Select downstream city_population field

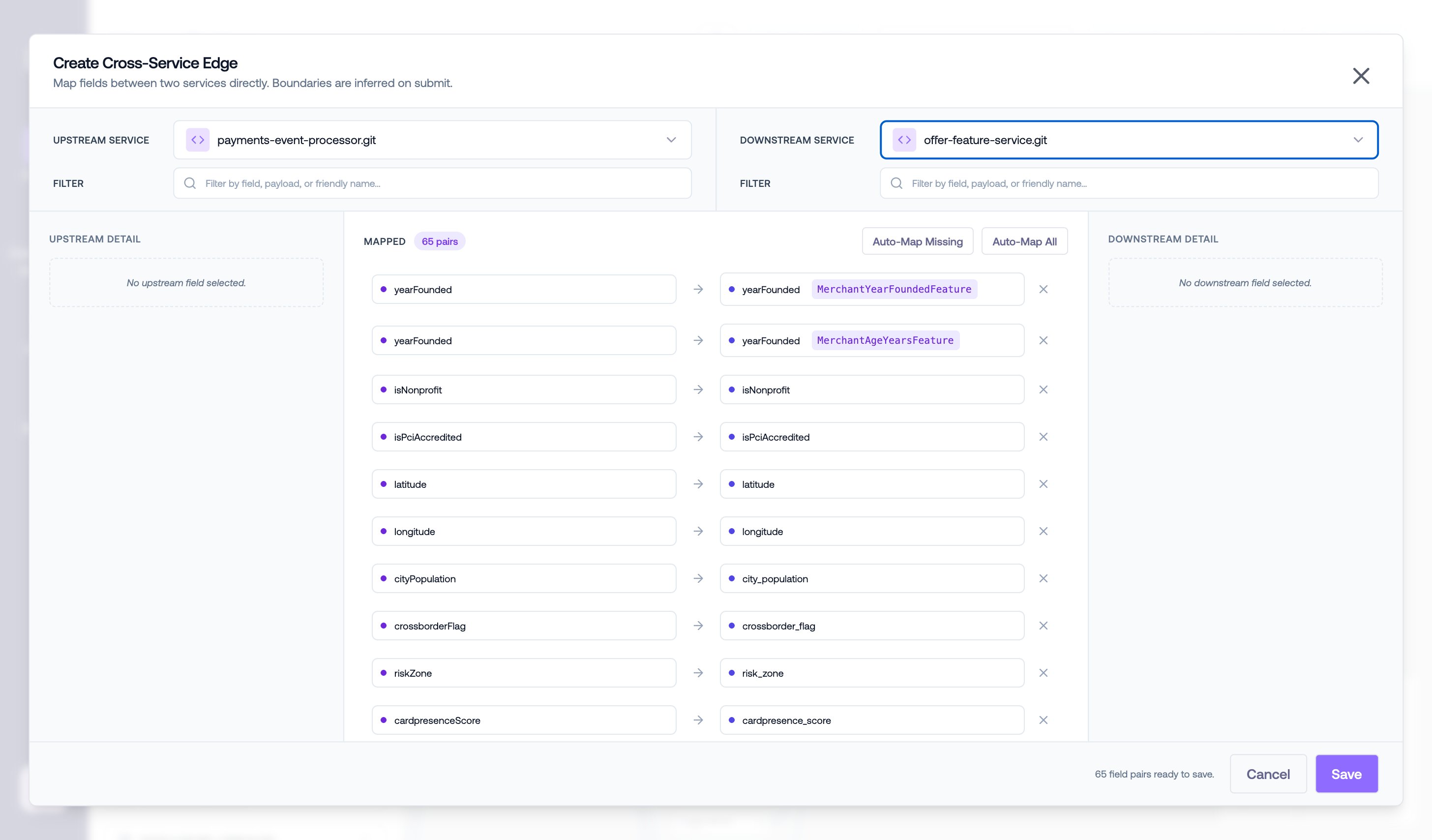tap(872, 578)
